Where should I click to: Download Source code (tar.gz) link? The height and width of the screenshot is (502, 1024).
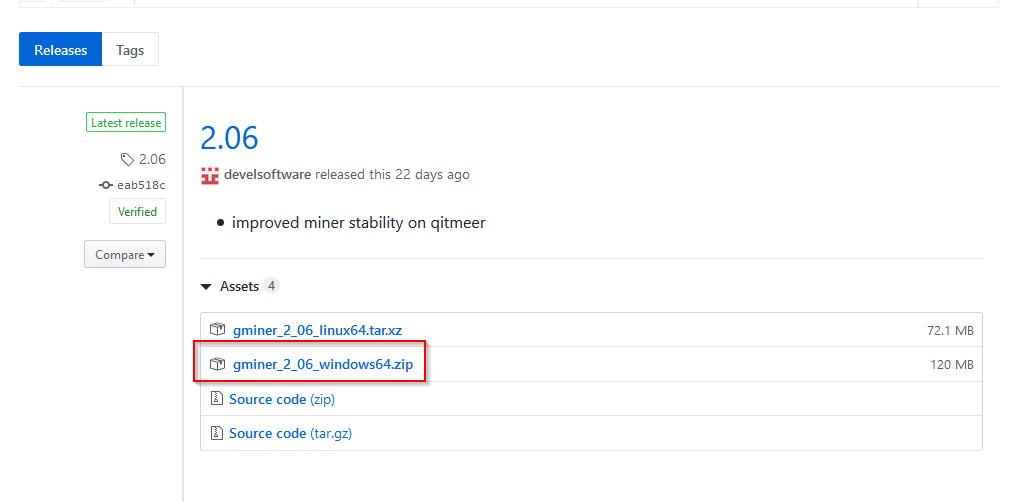pyautogui.click(x=291, y=433)
